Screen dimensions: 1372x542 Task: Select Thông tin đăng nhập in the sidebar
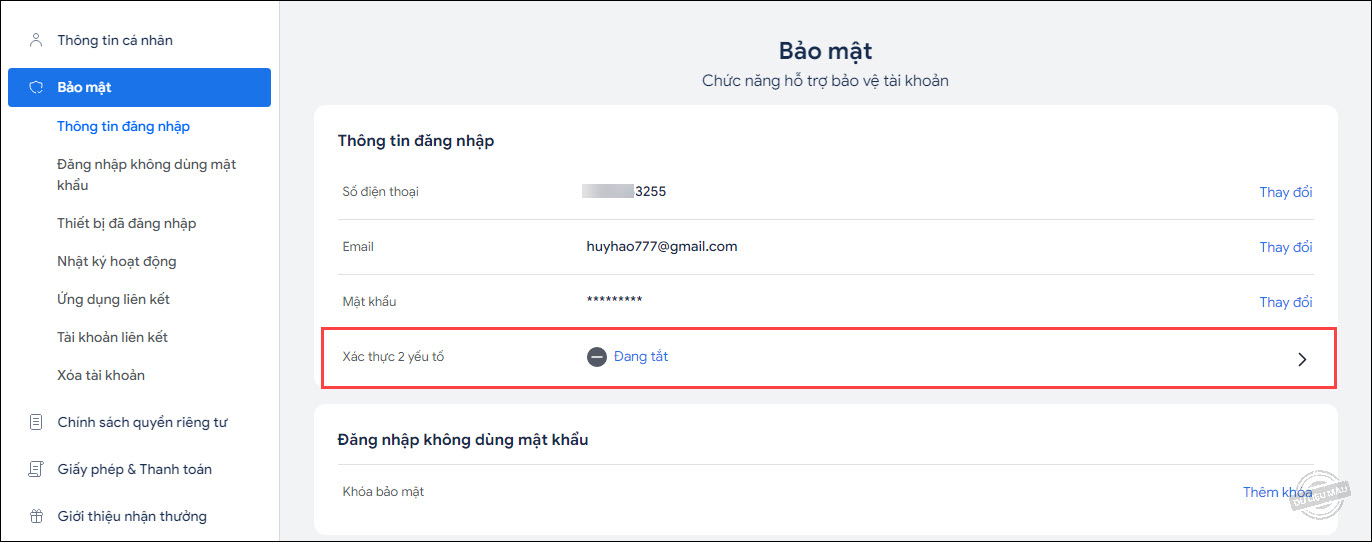pyautogui.click(x=123, y=126)
